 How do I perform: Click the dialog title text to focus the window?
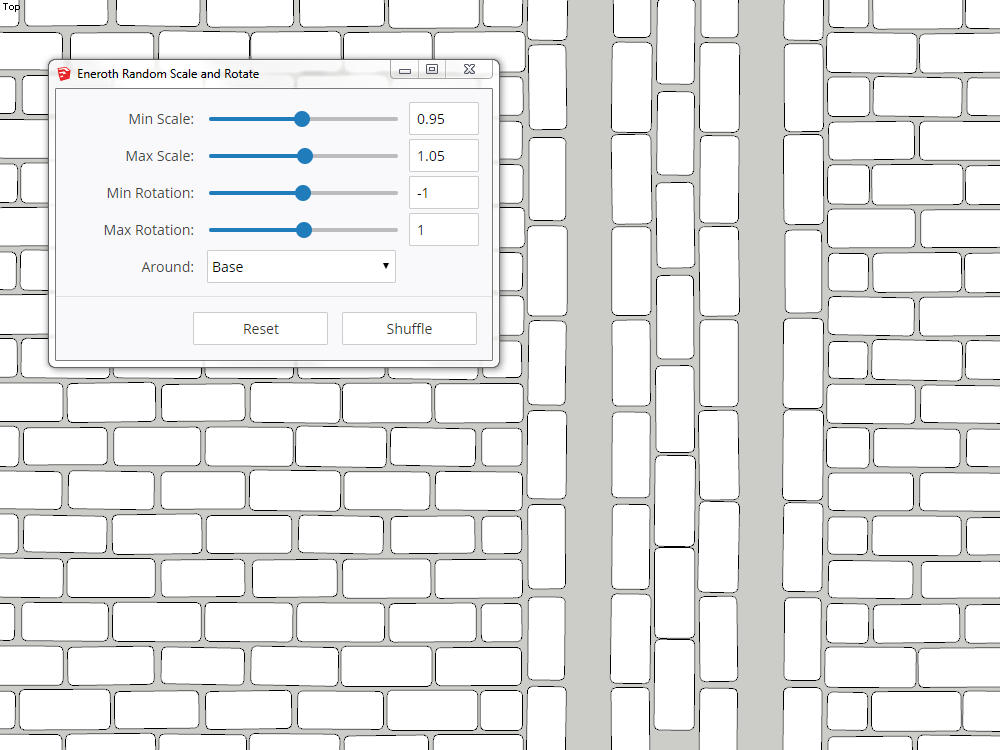click(x=168, y=73)
